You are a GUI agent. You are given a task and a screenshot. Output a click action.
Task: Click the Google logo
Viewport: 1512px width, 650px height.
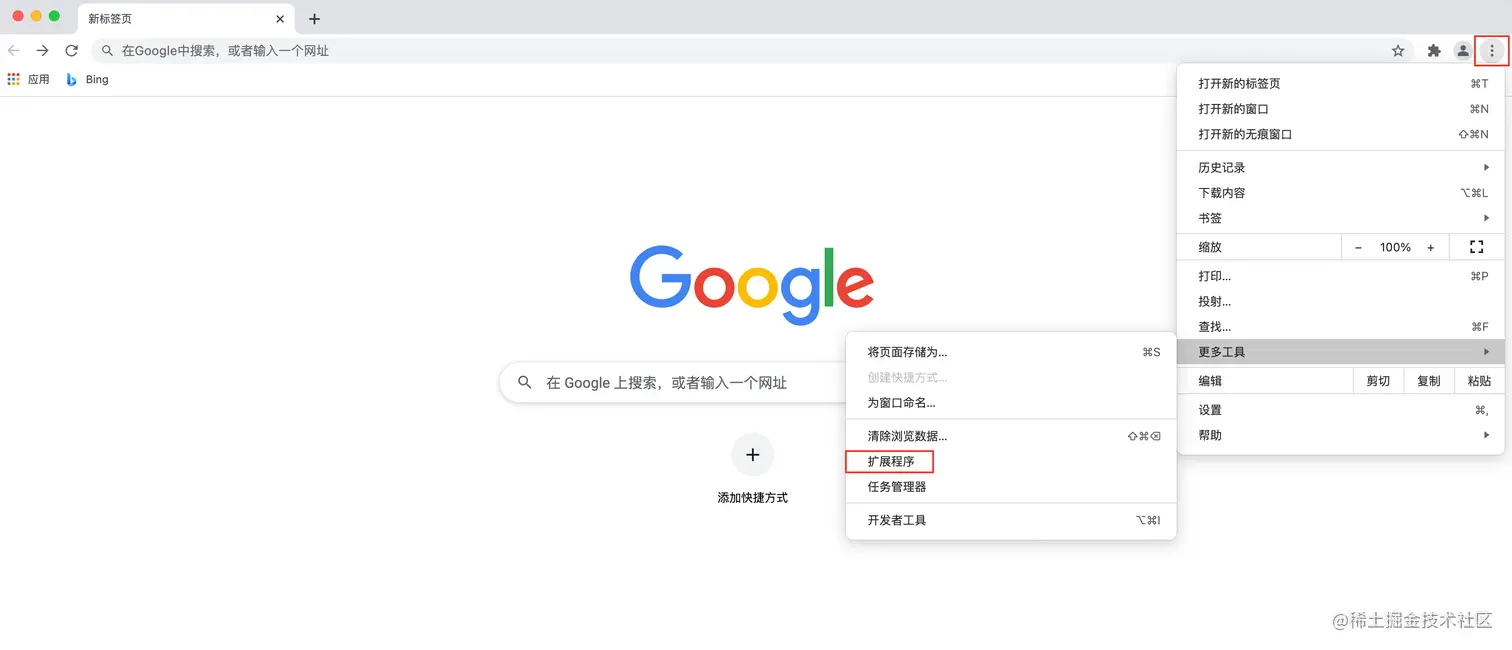click(752, 285)
